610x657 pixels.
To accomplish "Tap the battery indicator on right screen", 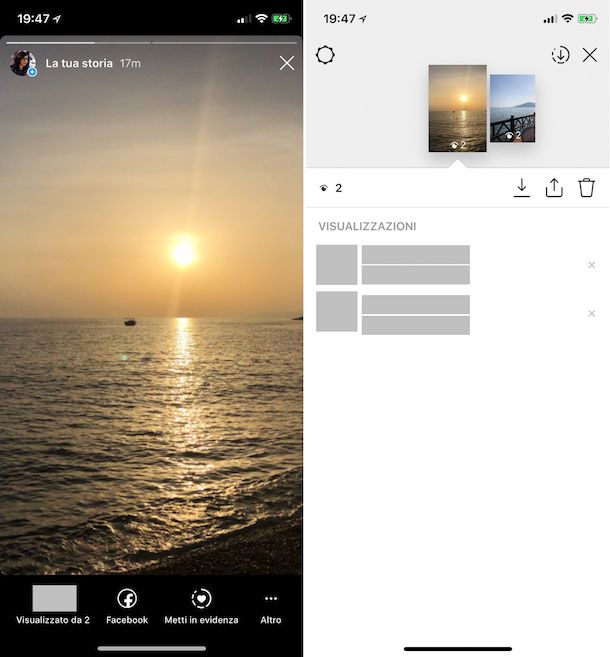I will pos(587,19).
